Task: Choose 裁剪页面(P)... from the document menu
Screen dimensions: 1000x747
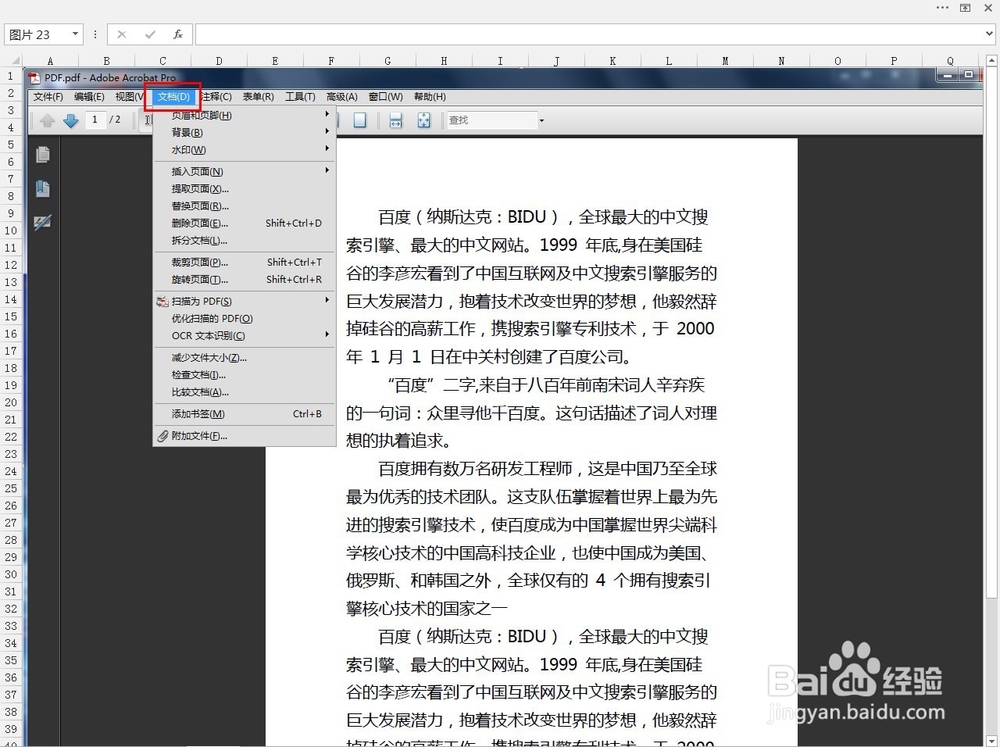Action: pyautogui.click(x=245, y=262)
